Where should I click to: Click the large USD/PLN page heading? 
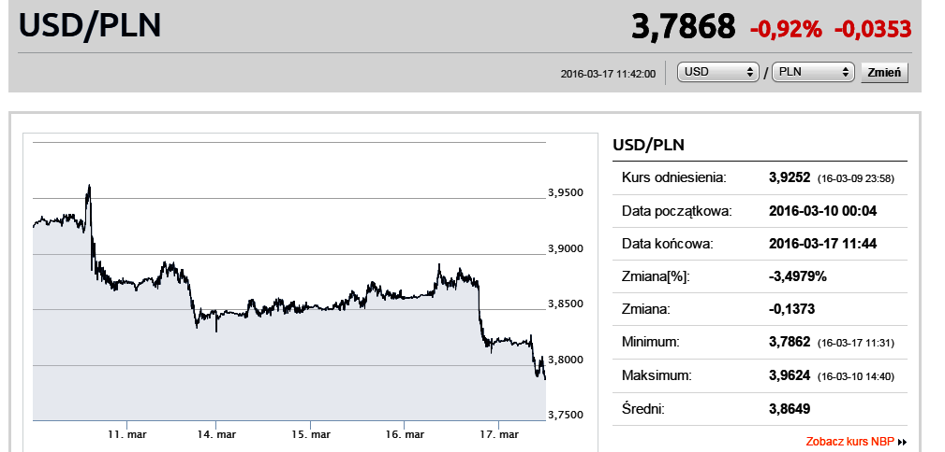coord(91,25)
